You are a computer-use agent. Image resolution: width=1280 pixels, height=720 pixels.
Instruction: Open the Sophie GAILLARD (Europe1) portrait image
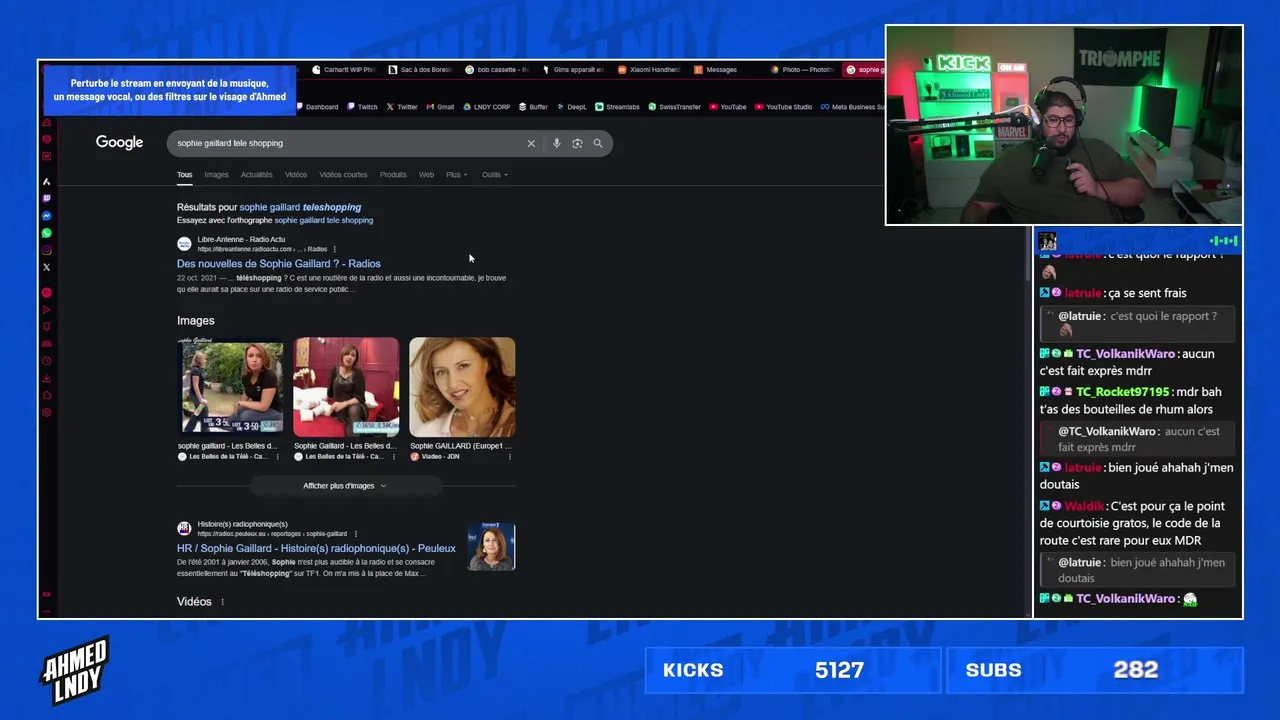pos(462,387)
